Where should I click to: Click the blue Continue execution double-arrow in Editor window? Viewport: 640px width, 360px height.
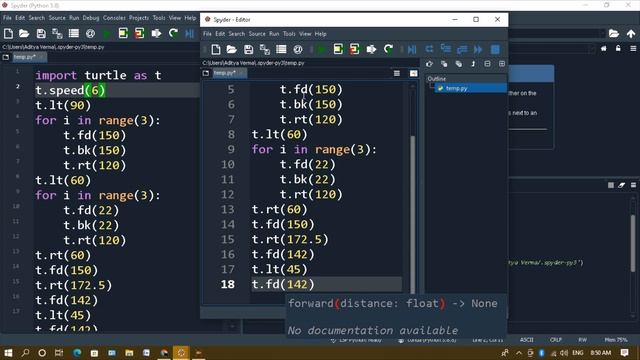pyautogui.click(x=478, y=50)
